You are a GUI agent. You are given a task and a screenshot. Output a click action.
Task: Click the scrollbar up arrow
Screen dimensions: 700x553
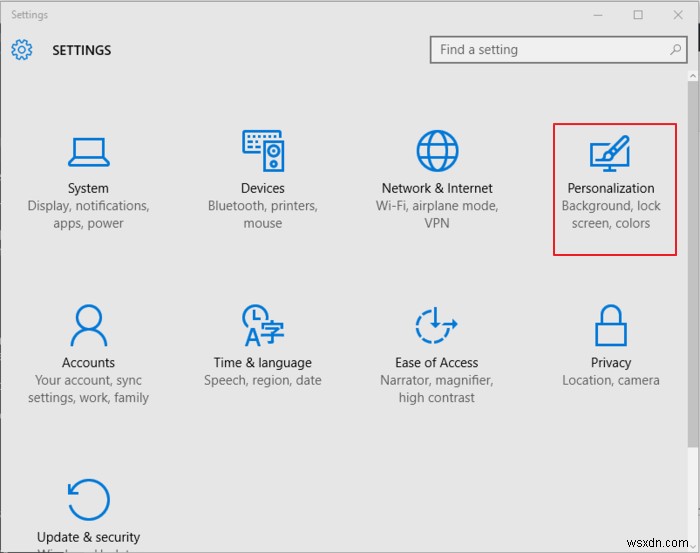(692, 76)
